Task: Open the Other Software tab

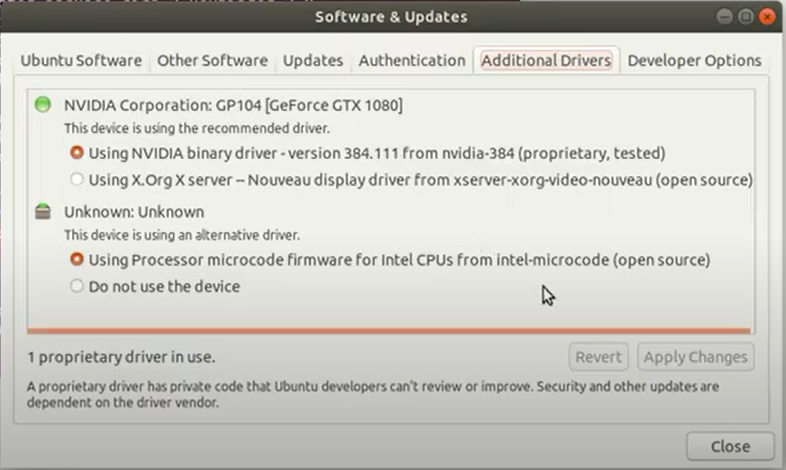Action: [x=213, y=61]
